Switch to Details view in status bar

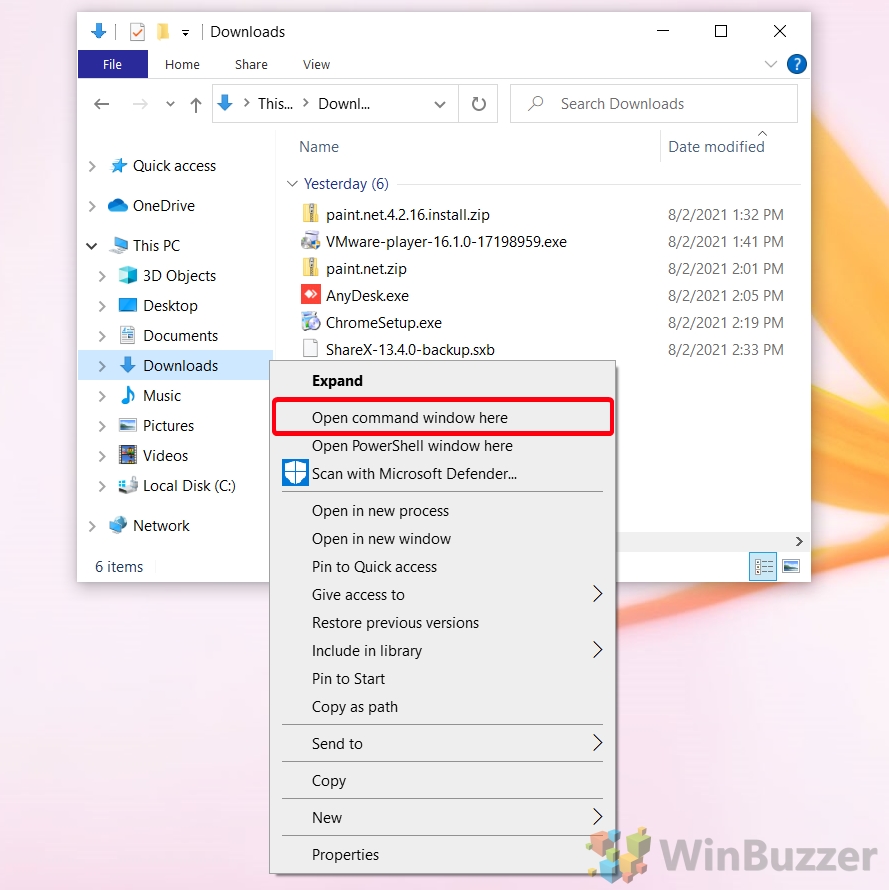pos(763,566)
